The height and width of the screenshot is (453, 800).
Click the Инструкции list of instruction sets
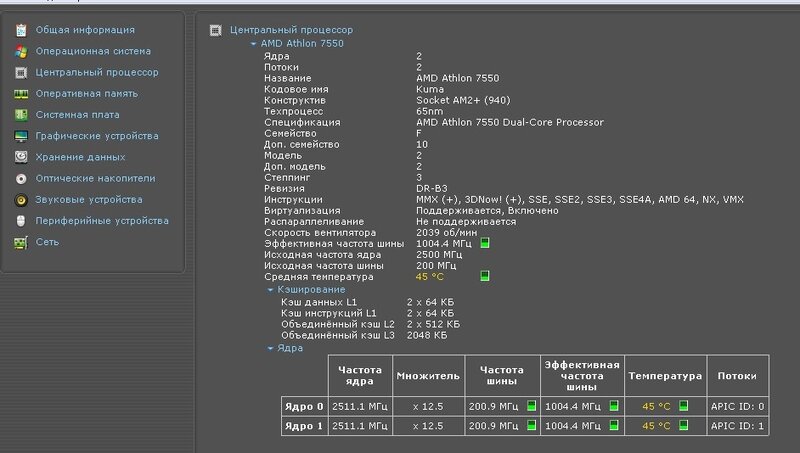pyautogui.click(x=580, y=200)
